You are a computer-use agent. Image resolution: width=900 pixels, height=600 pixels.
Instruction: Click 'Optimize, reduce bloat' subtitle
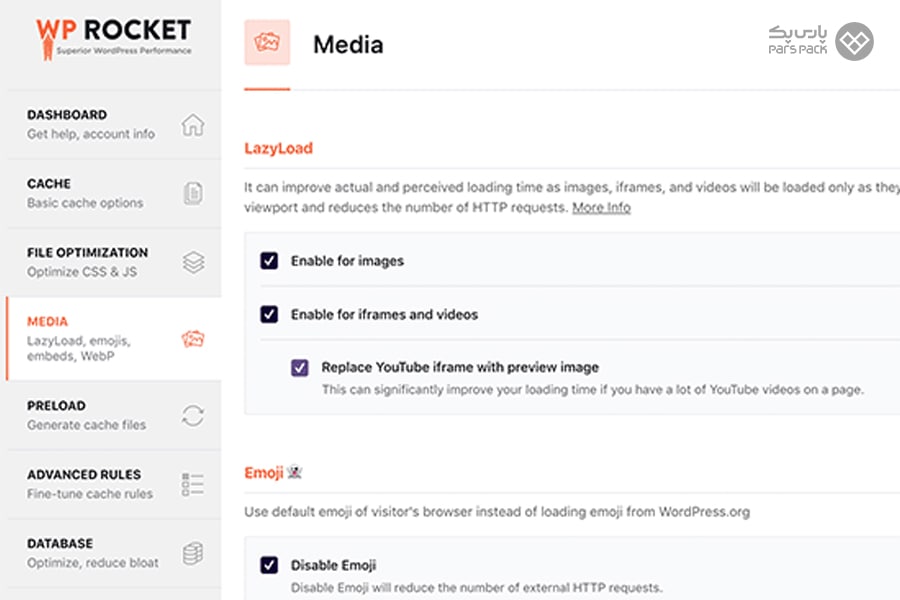(92, 563)
